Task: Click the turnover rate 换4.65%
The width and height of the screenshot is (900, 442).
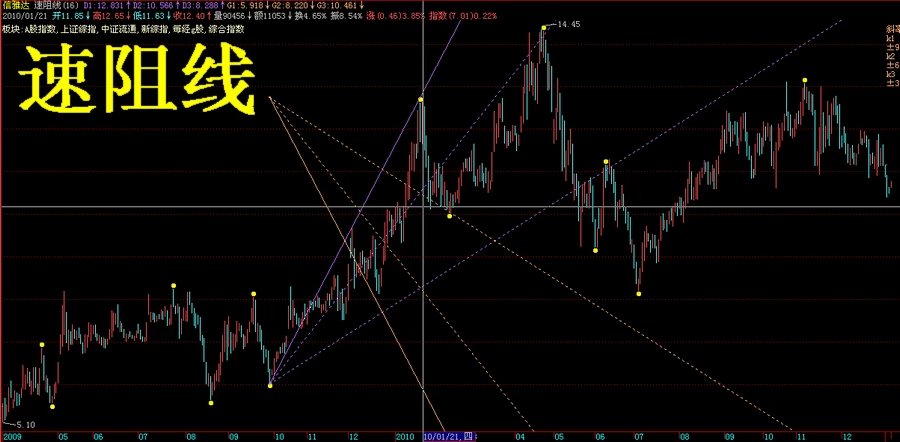Action: coord(311,15)
